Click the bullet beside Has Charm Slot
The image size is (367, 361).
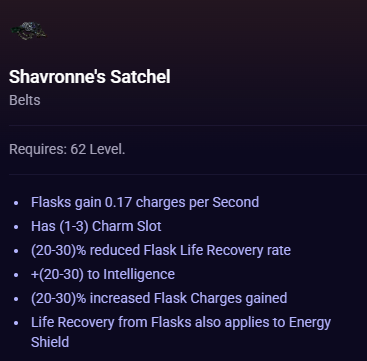tap(16, 227)
